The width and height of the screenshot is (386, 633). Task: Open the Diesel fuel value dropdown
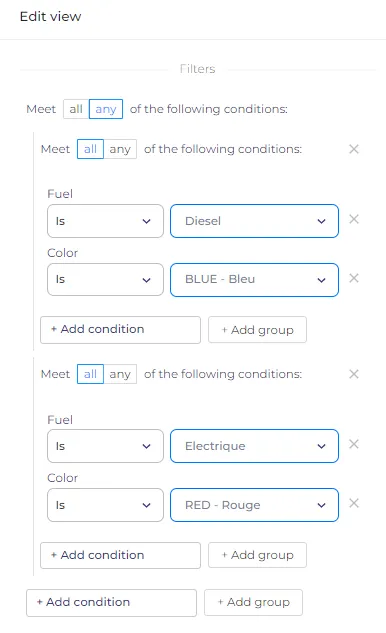click(254, 221)
